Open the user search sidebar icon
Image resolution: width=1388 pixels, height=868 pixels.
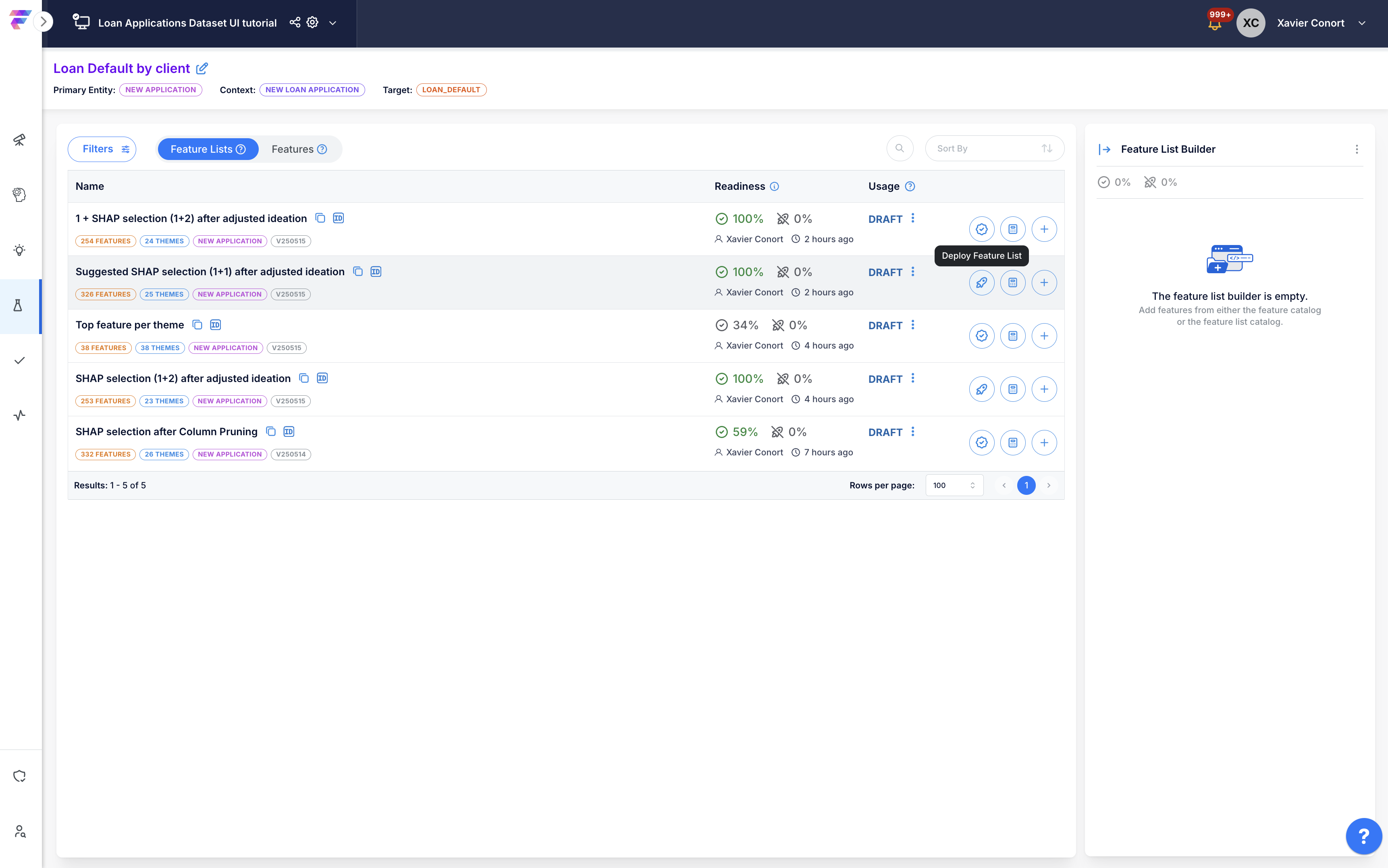19,831
